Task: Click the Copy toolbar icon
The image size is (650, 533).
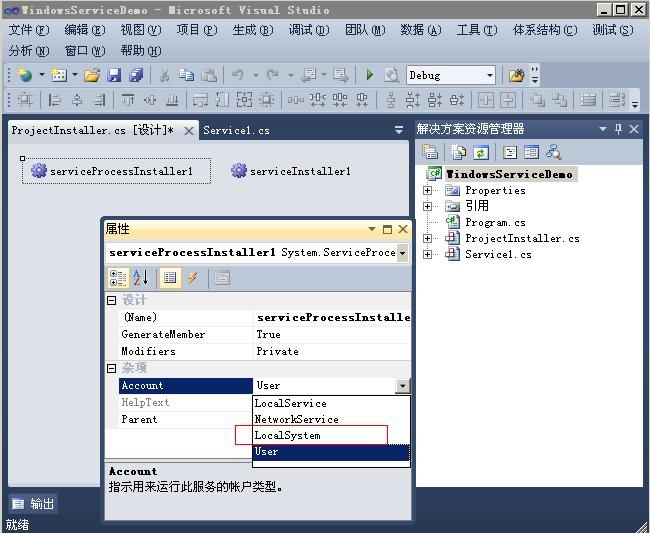Action: coord(187,75)
